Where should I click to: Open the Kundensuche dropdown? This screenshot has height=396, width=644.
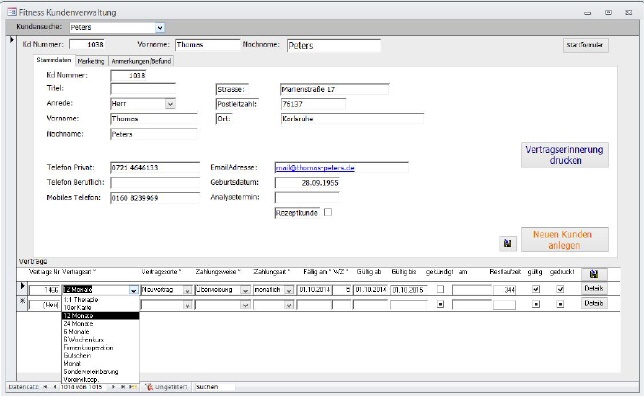tap(160, 28)
